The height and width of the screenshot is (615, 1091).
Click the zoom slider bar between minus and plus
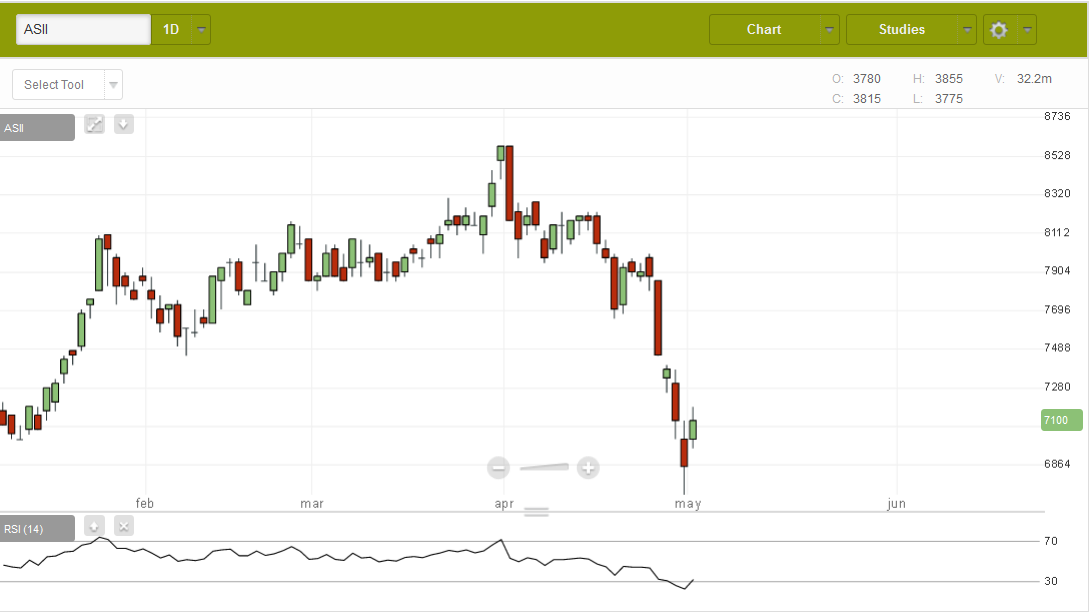pos(543,467)
